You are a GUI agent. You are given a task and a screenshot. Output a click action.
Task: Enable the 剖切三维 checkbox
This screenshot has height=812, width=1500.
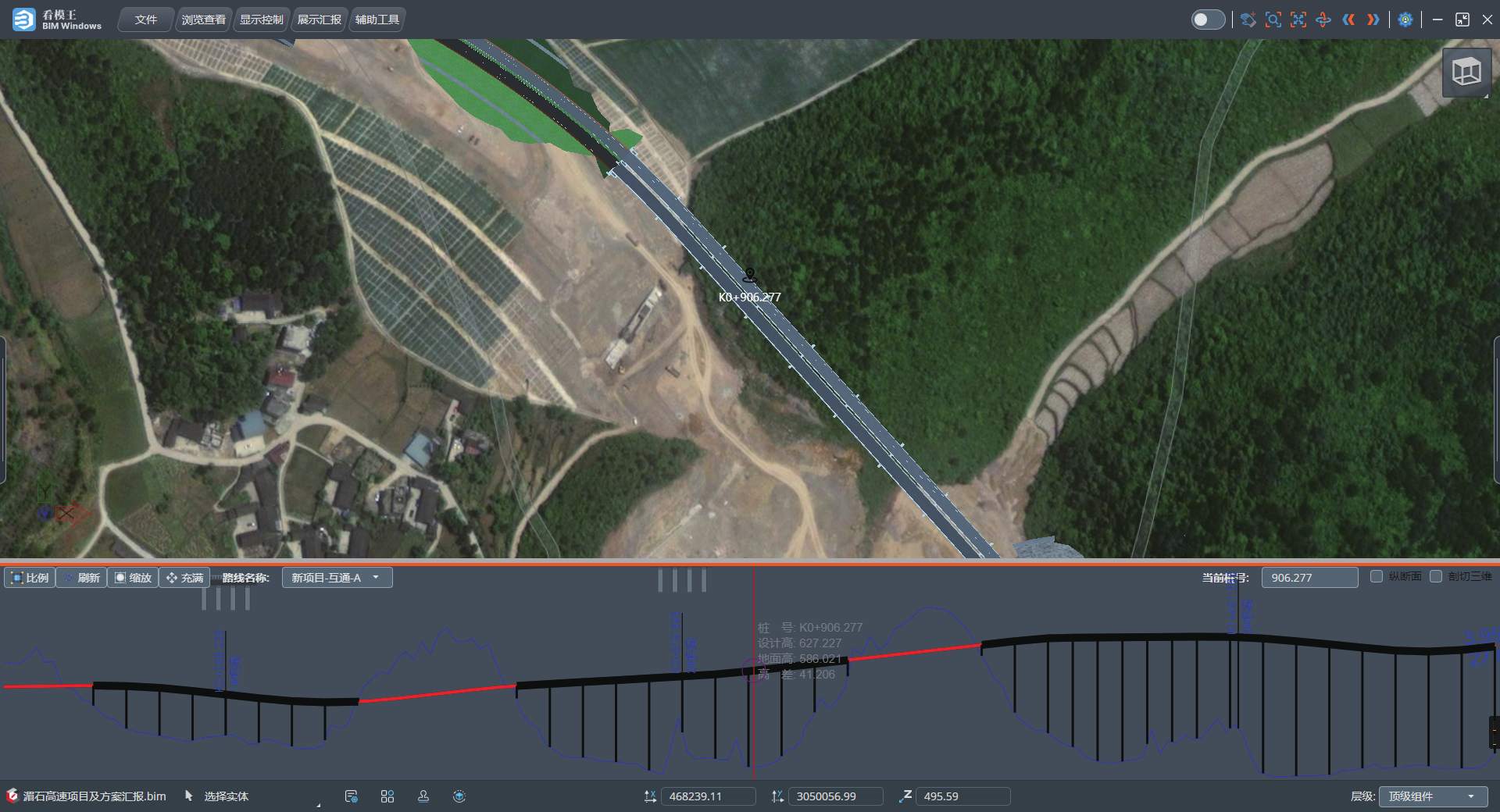1436,576
